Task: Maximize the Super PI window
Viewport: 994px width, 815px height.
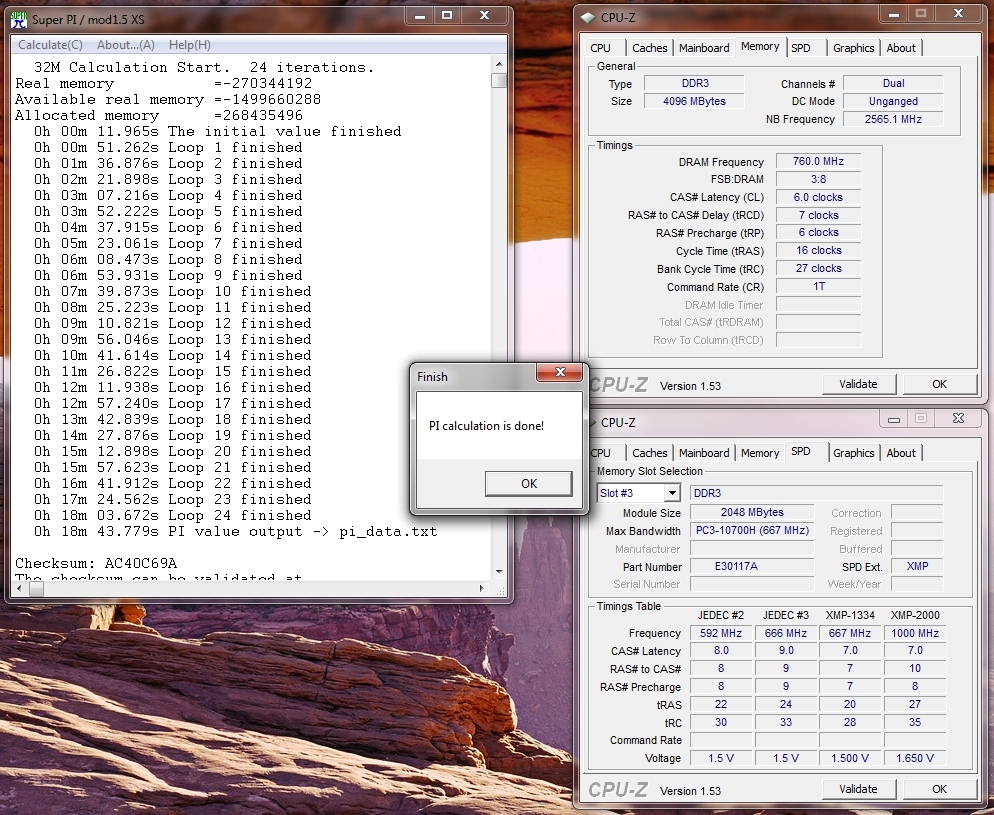Action: click(x=447, y=15)
